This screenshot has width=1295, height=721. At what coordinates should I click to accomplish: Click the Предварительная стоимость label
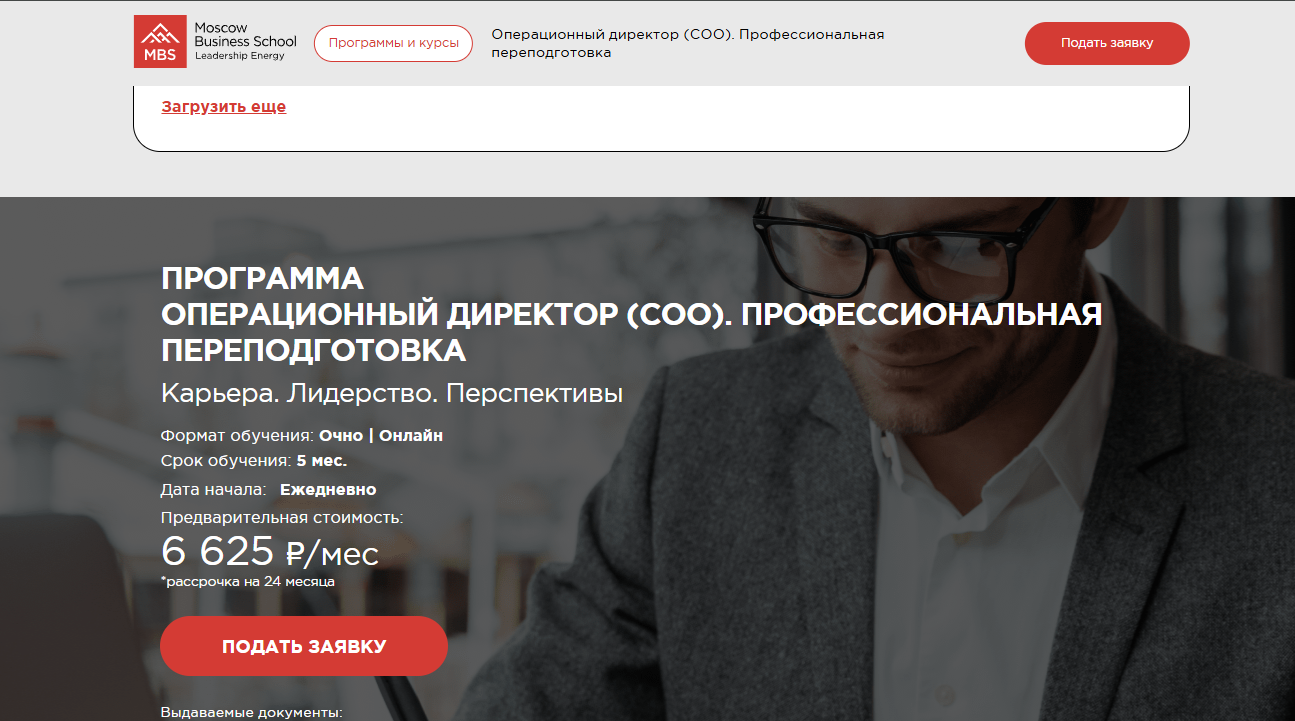282,518
